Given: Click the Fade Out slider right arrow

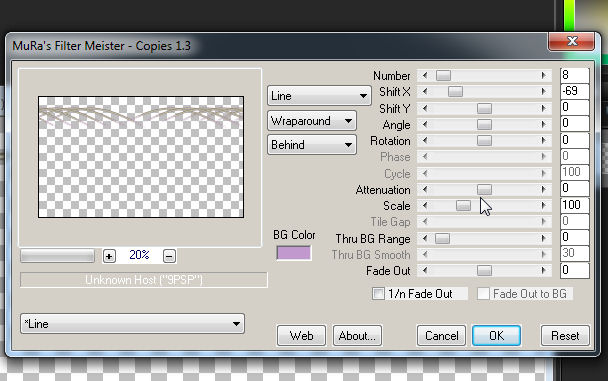Looking at the screenshot, I should 544,271.
